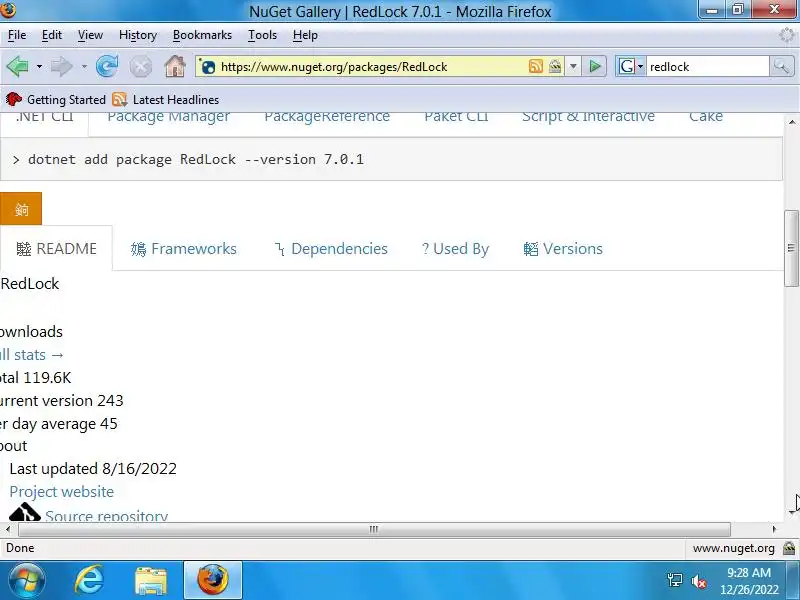
Task: Open the Used By tab
Action: point(455,248)
